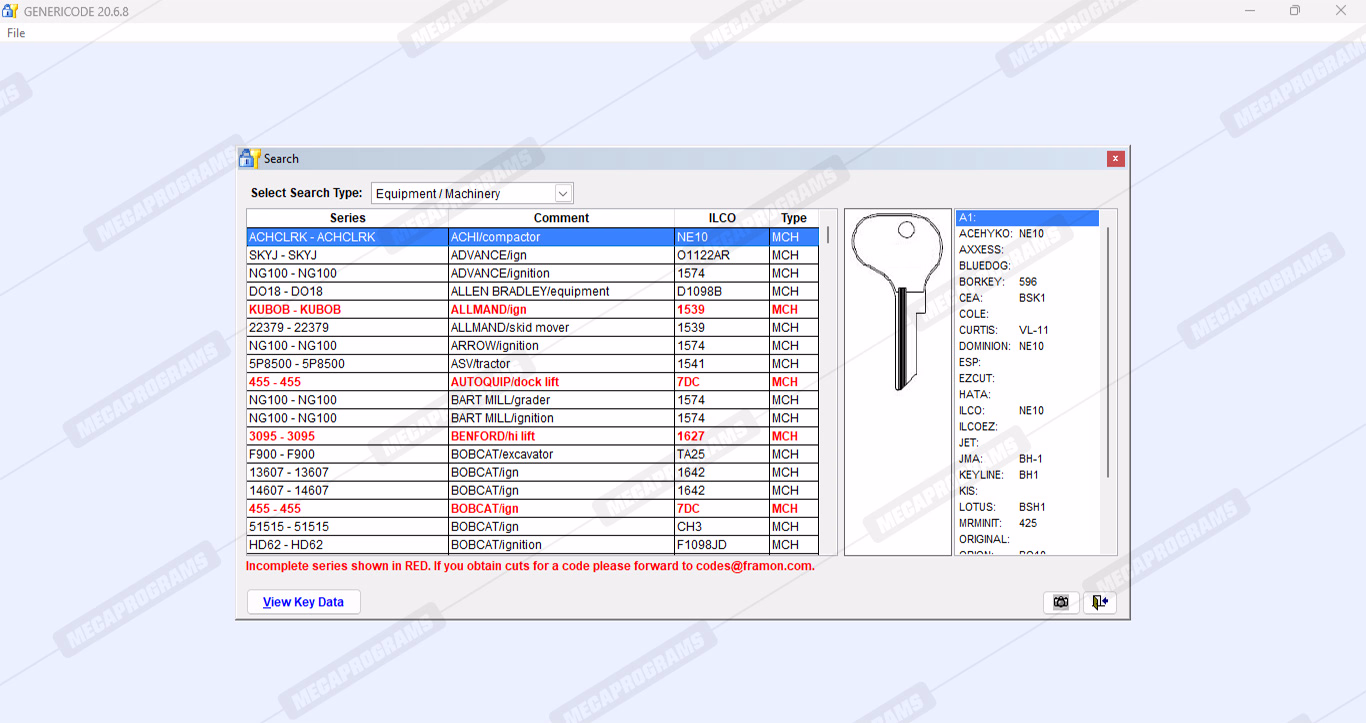Click the Comment column header
Viewport: 1366px width, 723px height.
click(x=561, y=218)
